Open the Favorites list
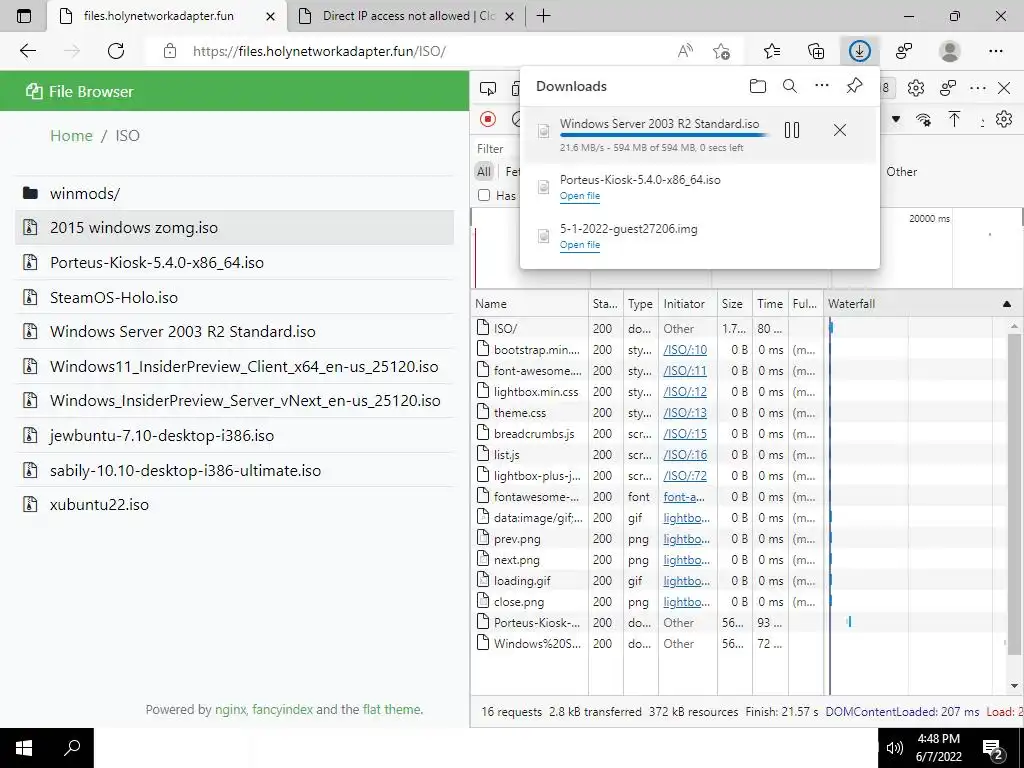This screenshot has height=768, width=1024. [x=772, y=51]
